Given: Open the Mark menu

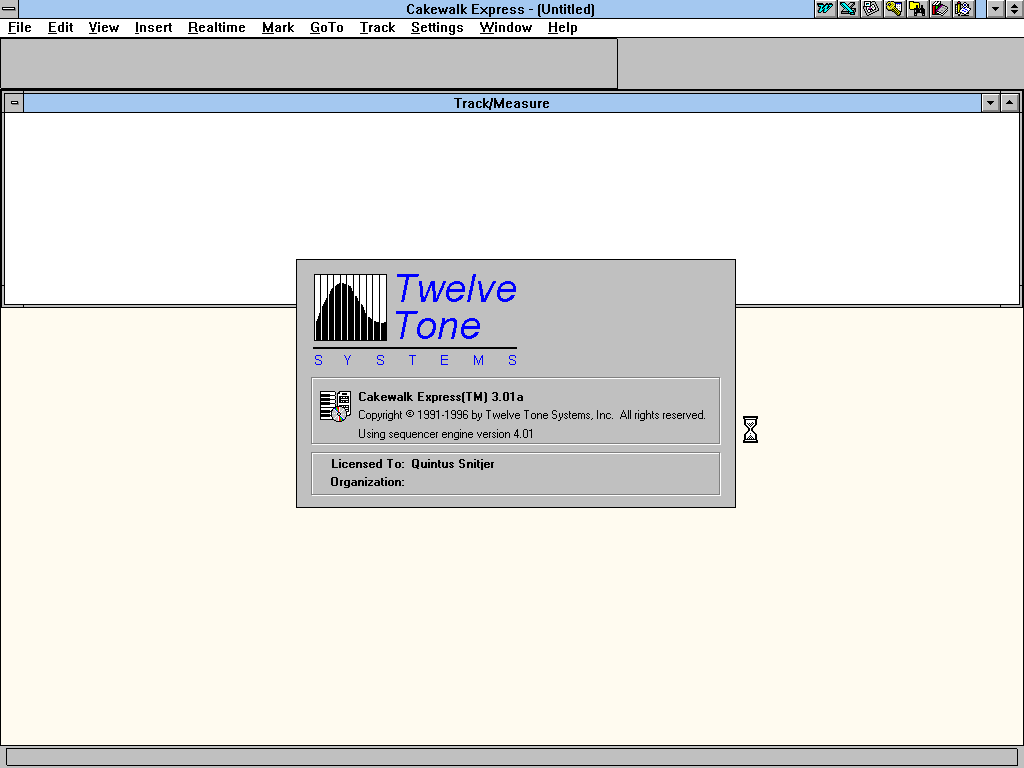Looking at the screenshot, I should pos(278,27).
